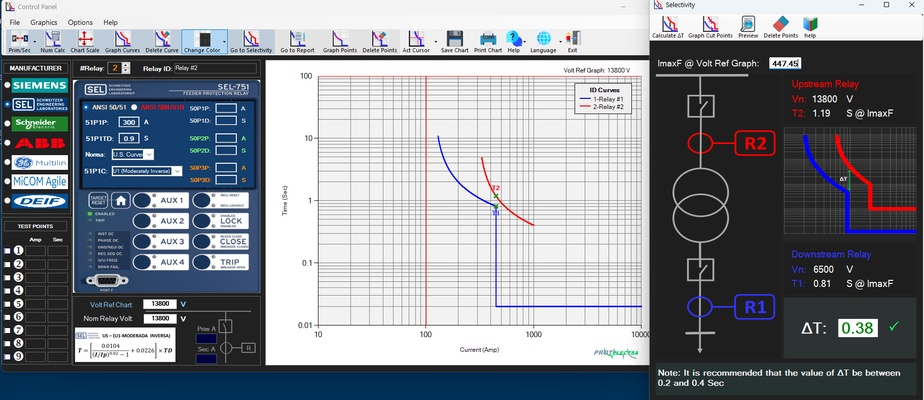The height and width of the screenshot is (400, 924).
Task: Click the Volt Ref Chart value field
Action: tap(160, 304)
